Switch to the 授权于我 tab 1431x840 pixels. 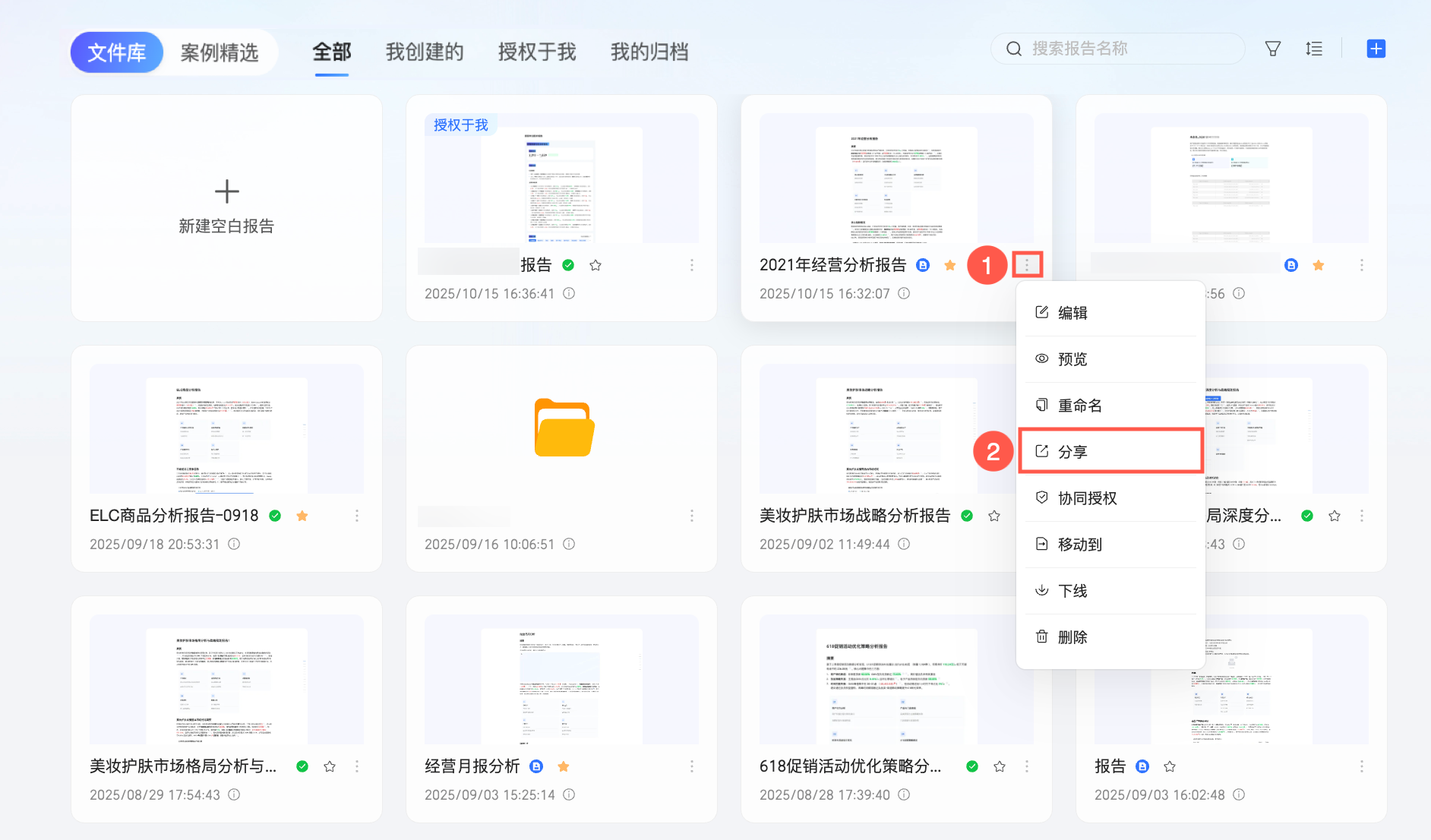pos(537,52)
